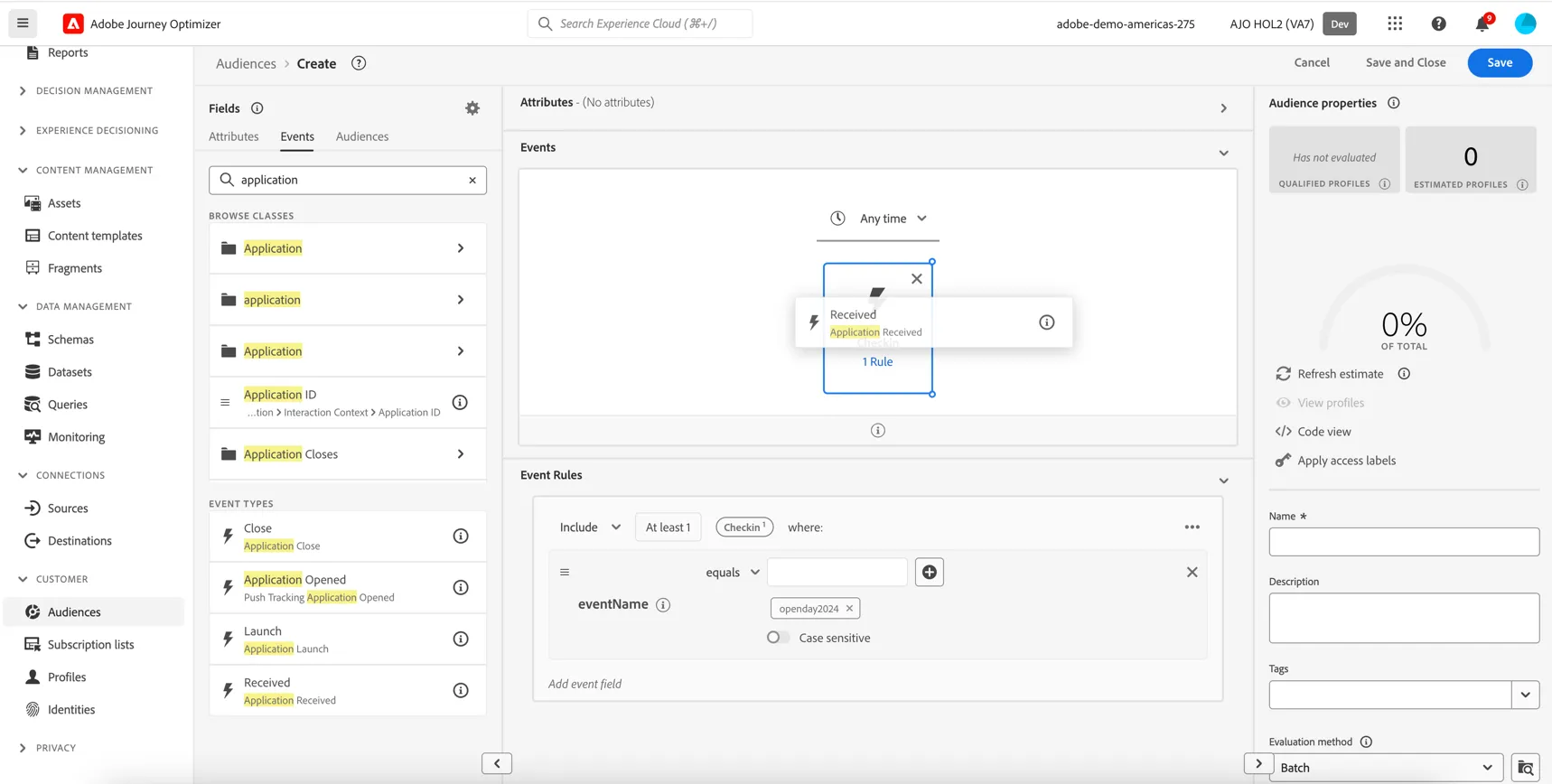Toggle the Case sensitive switch

click(778, 638)
